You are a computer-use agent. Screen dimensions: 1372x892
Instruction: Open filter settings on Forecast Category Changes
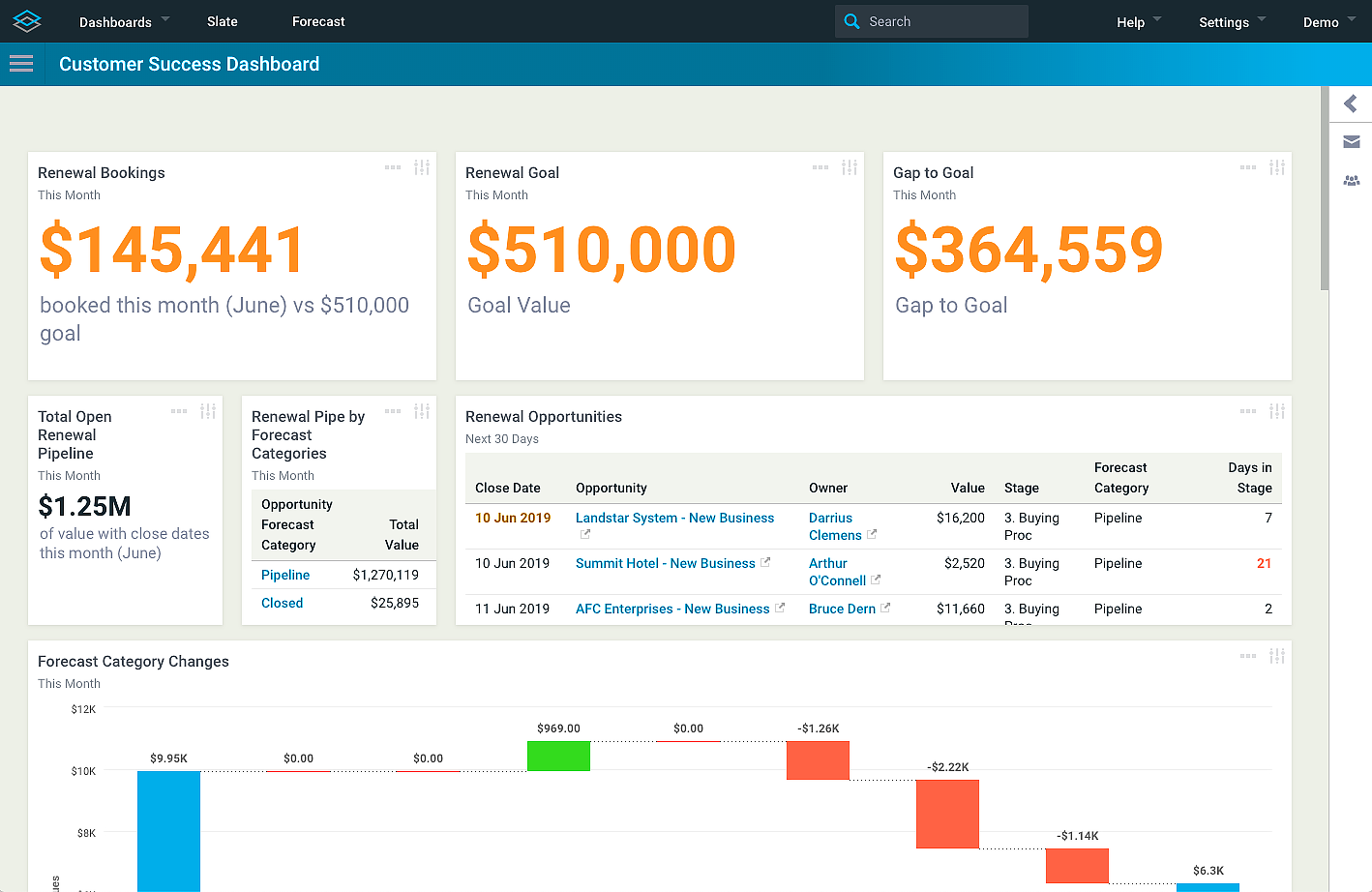pyautogui.click(x=1277, y=656)
